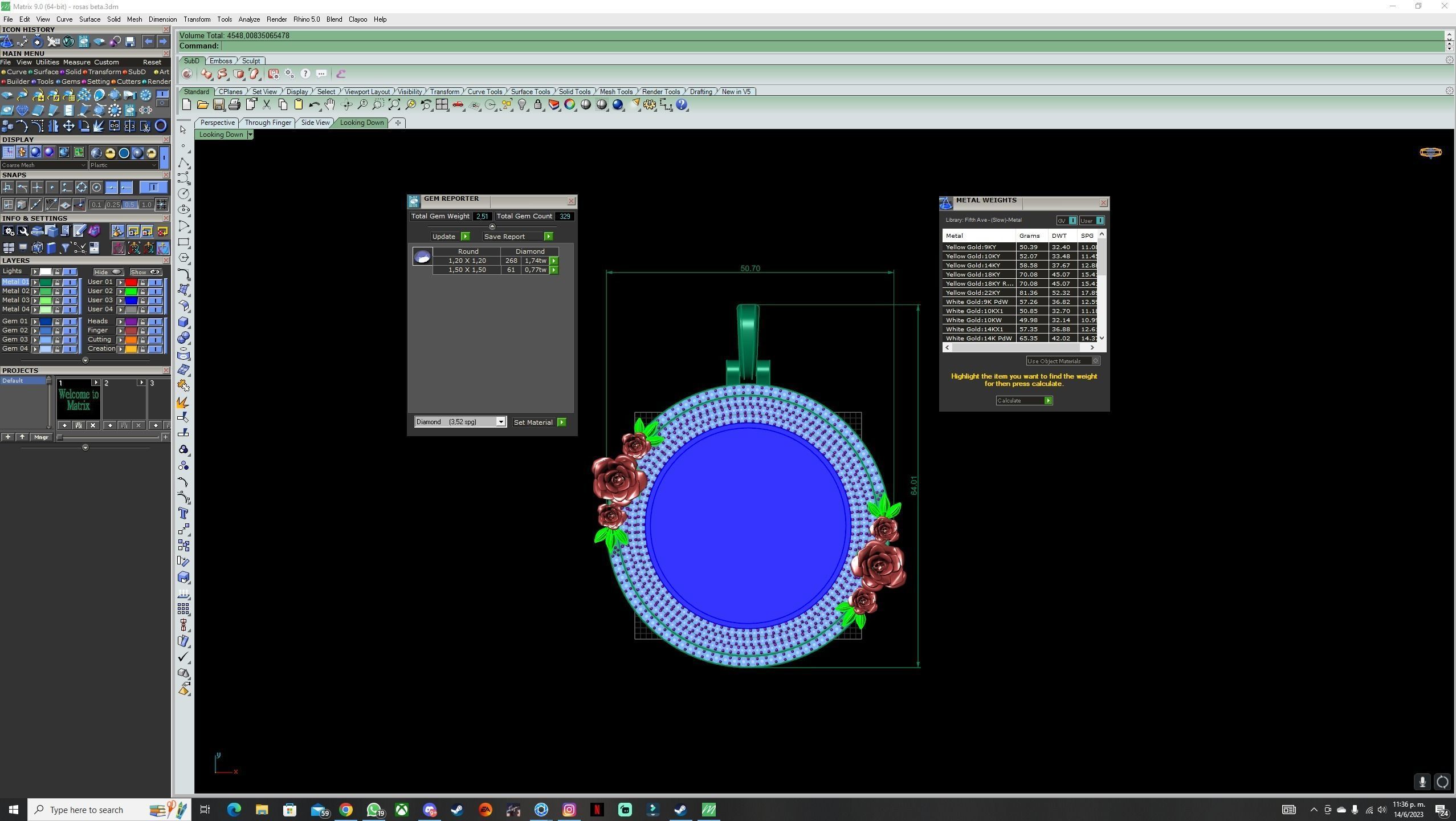Open the Diamond material dropdown in Gem Reporter
Viewport: 1456px width, 821px height.
click(500, 422)
